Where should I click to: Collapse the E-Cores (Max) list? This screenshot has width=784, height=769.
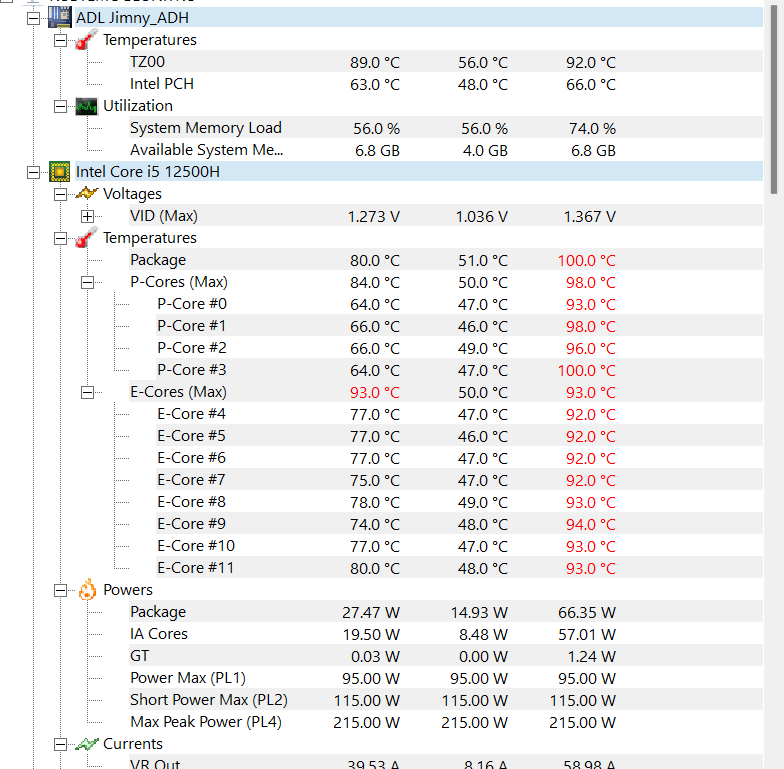pos(87,392)
